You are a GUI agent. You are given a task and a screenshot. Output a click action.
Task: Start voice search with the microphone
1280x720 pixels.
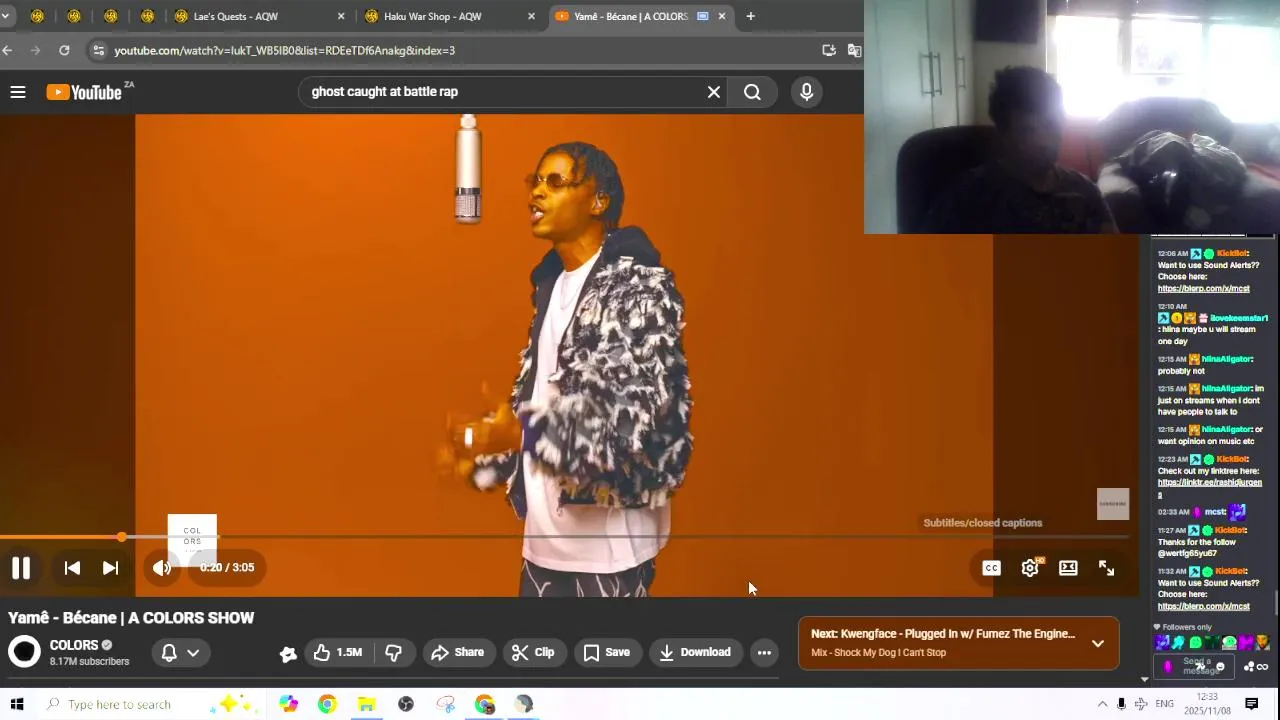[807, 92]
